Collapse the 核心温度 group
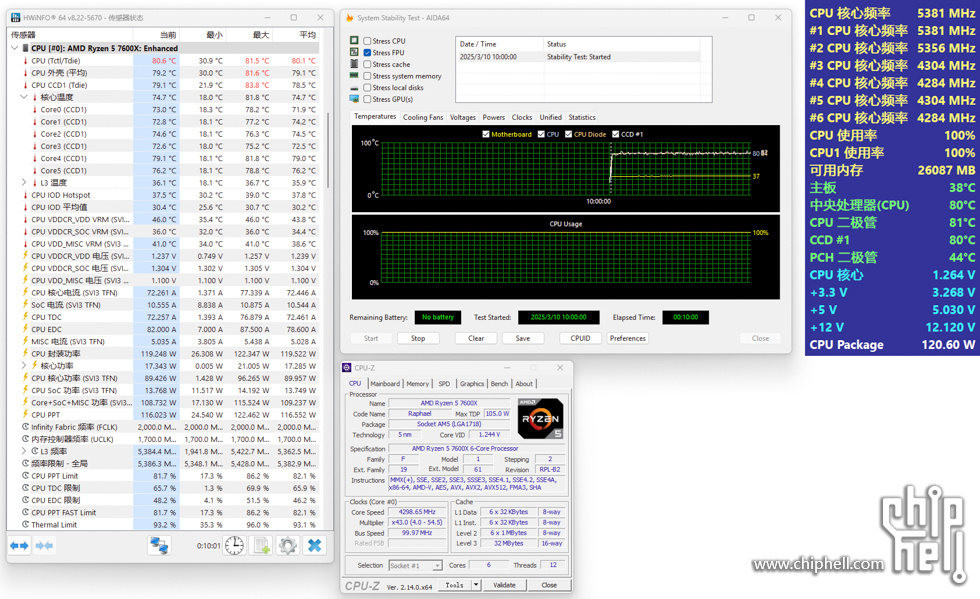Viewport: 980px width, 599px height. point(24,97)
